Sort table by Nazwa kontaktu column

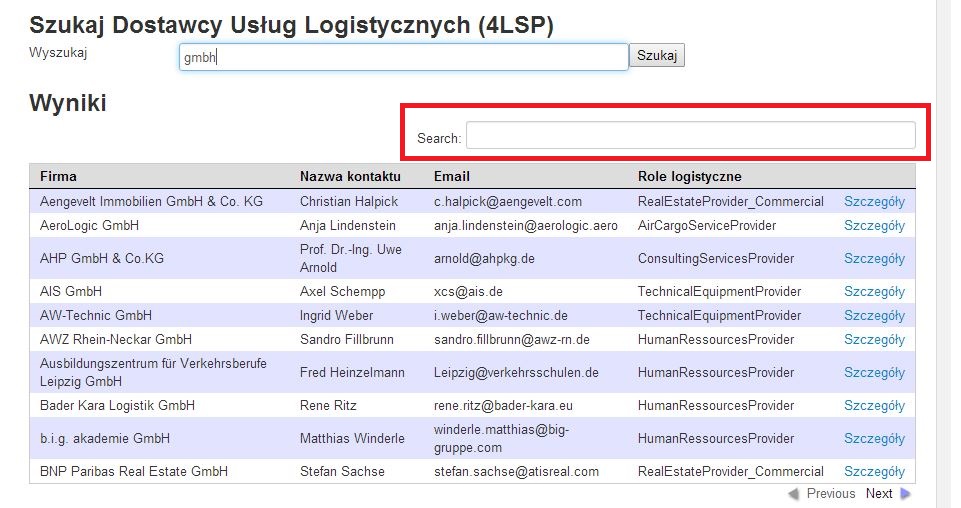pos(350,176)
